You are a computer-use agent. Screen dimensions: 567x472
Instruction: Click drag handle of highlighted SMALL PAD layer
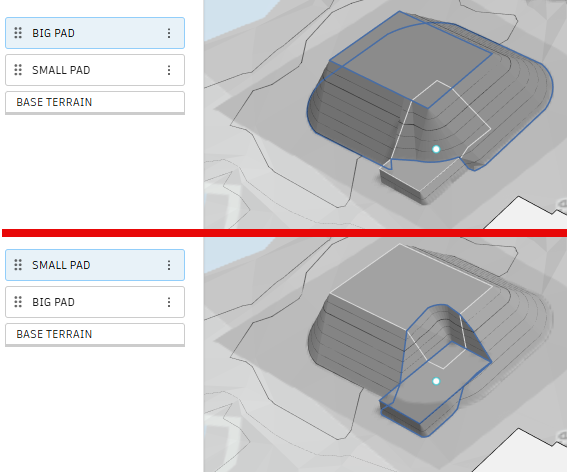(18, 265)
